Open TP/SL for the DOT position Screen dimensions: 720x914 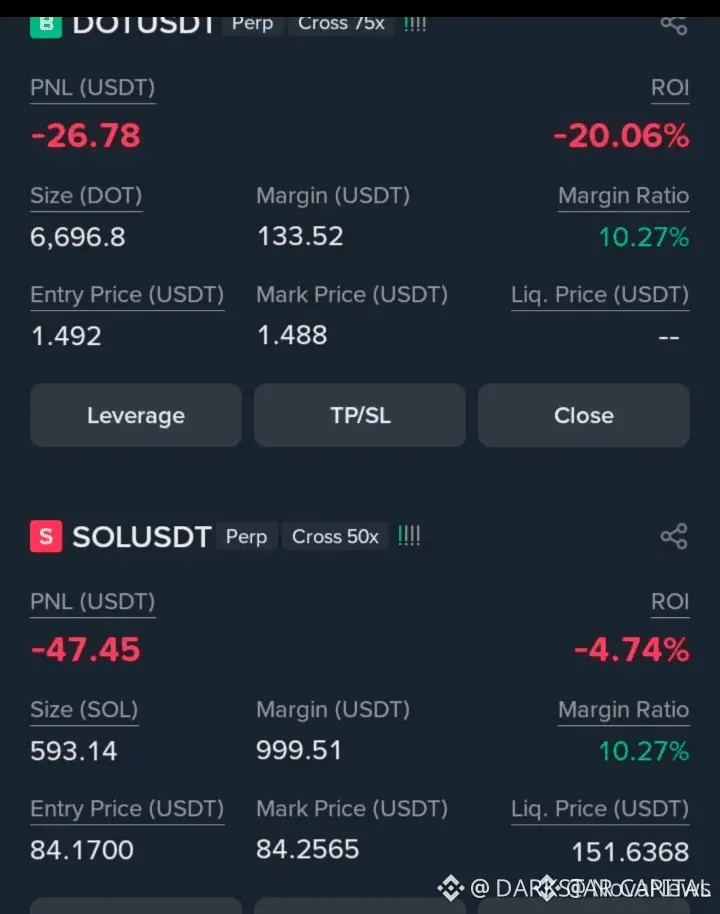tap(360, 415)
